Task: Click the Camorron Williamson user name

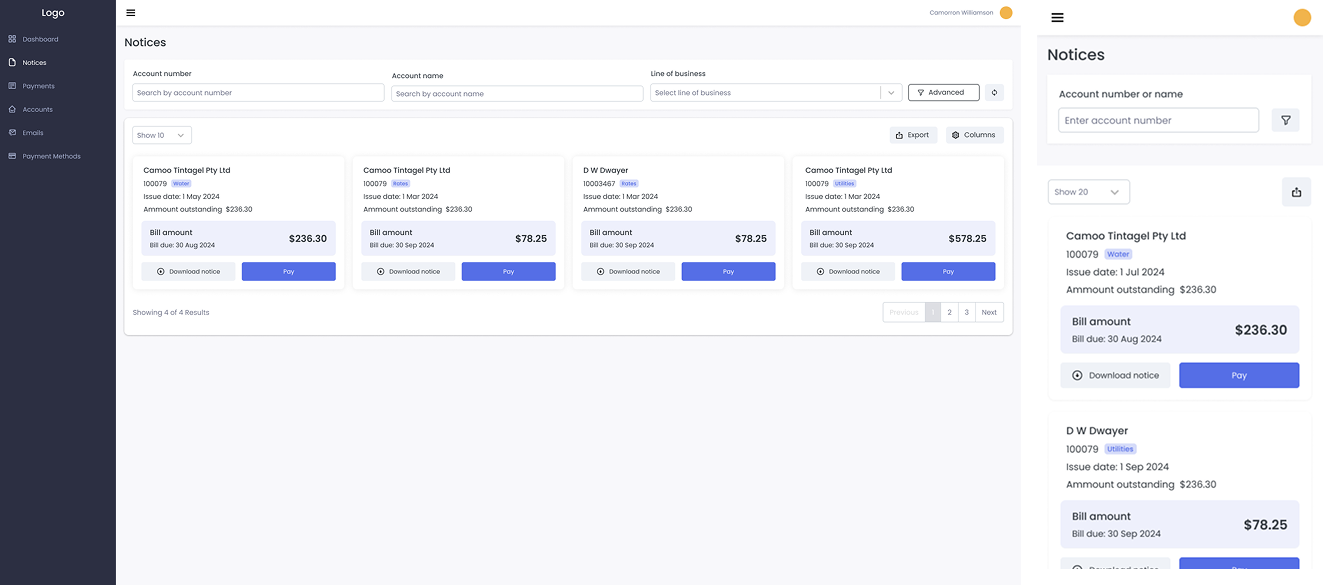Action: pos(961,13)
